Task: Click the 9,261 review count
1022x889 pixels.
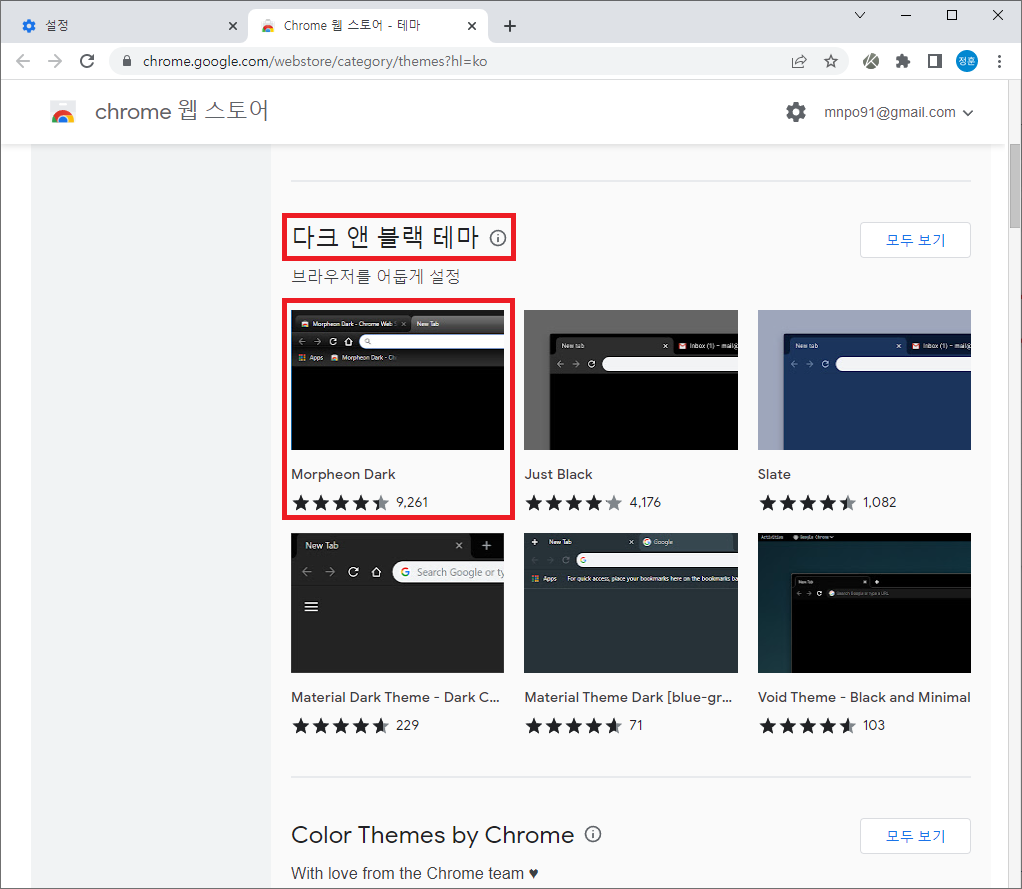Action: click(x=412, y=503)
